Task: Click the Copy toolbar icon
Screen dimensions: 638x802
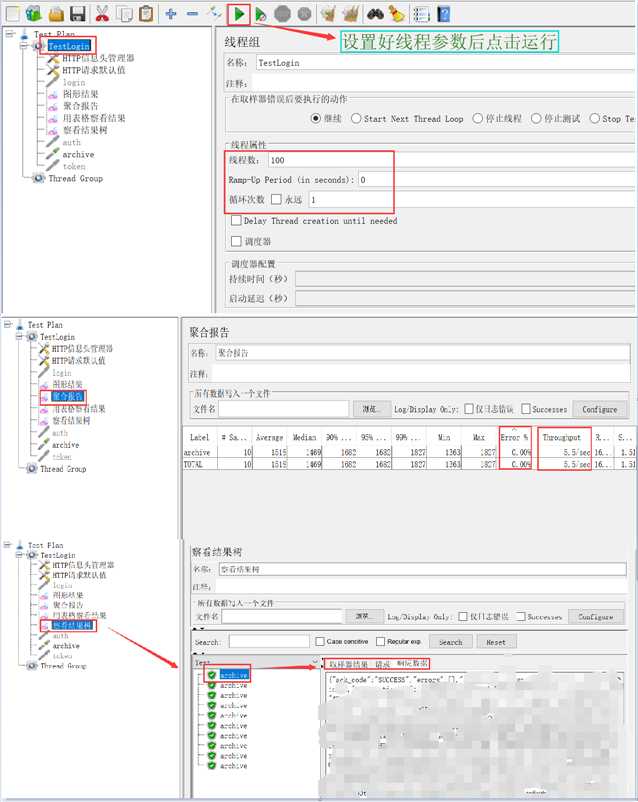Action: pyautogui.click(x=124, y=14)
